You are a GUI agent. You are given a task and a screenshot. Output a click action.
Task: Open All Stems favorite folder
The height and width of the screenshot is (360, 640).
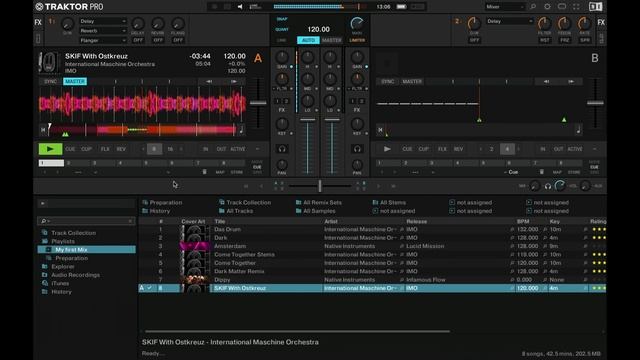point(389,202)
